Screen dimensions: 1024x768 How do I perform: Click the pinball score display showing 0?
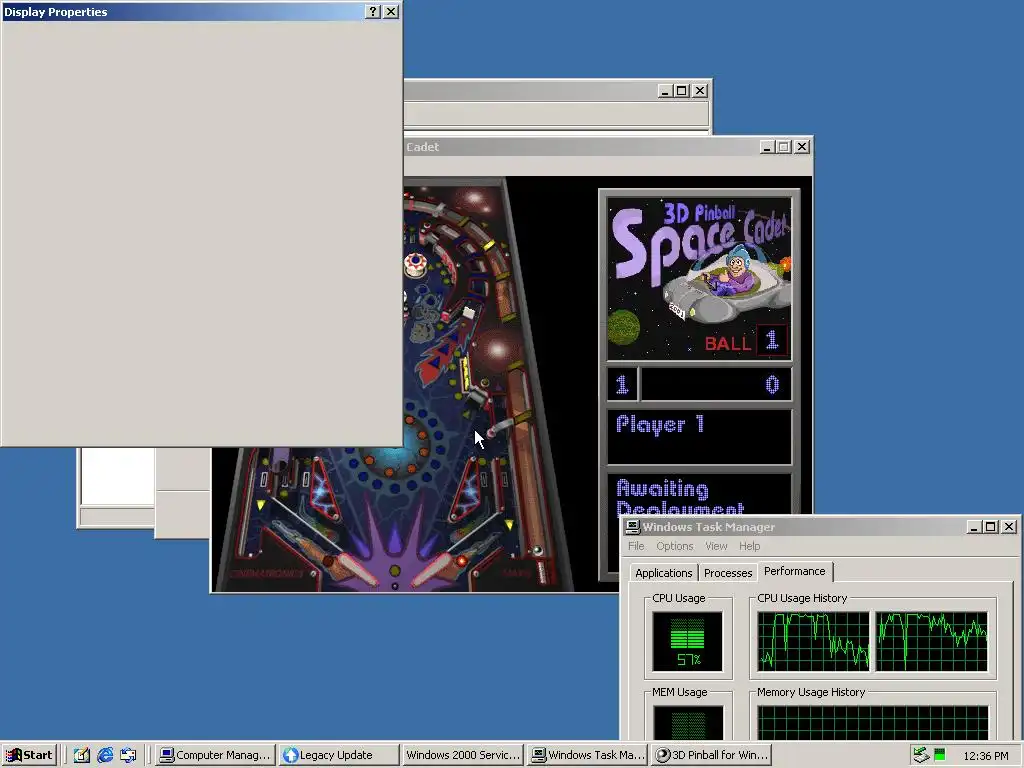tap(716, 385)
